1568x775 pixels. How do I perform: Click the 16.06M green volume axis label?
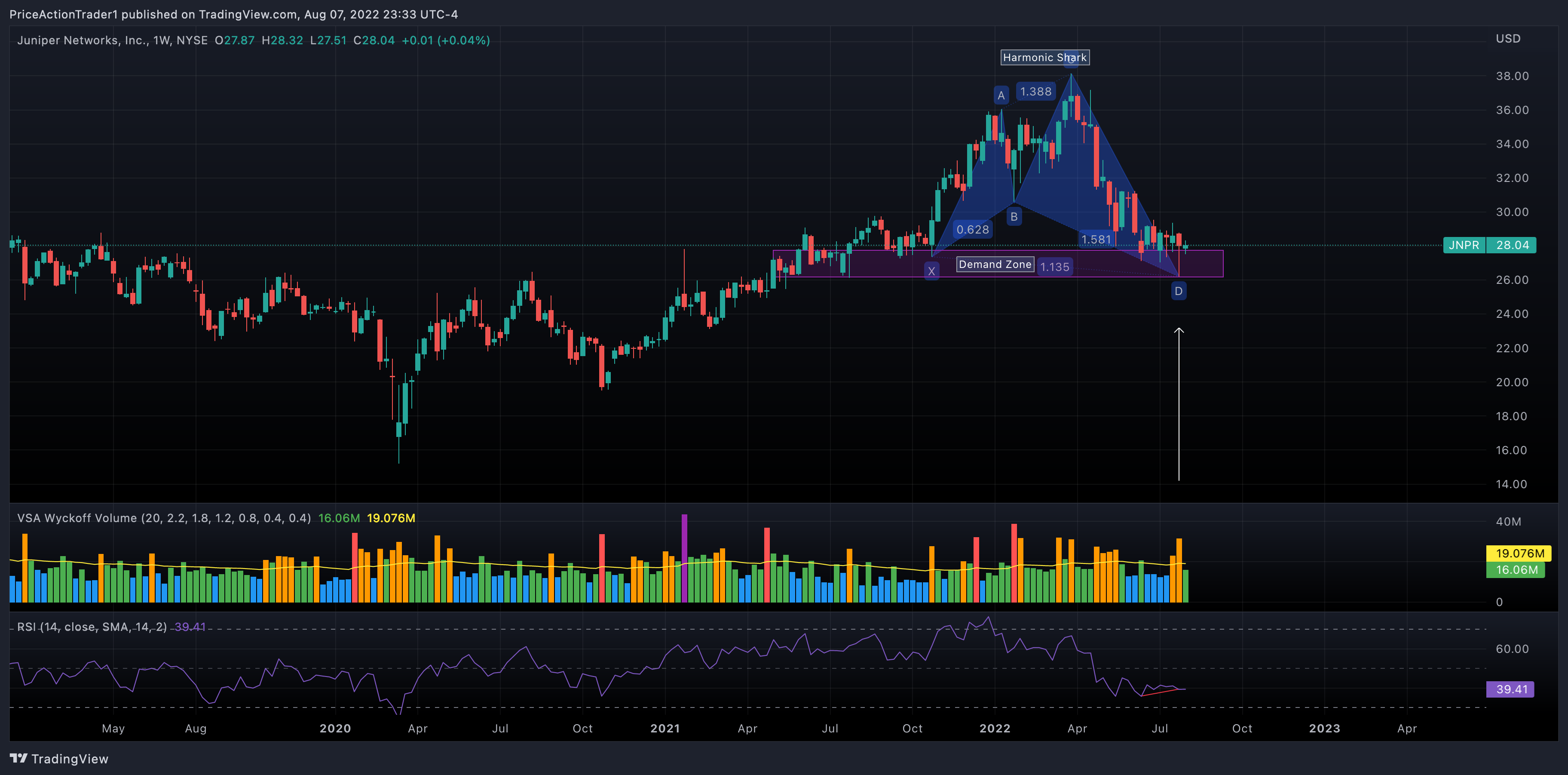click(1516, 570)
